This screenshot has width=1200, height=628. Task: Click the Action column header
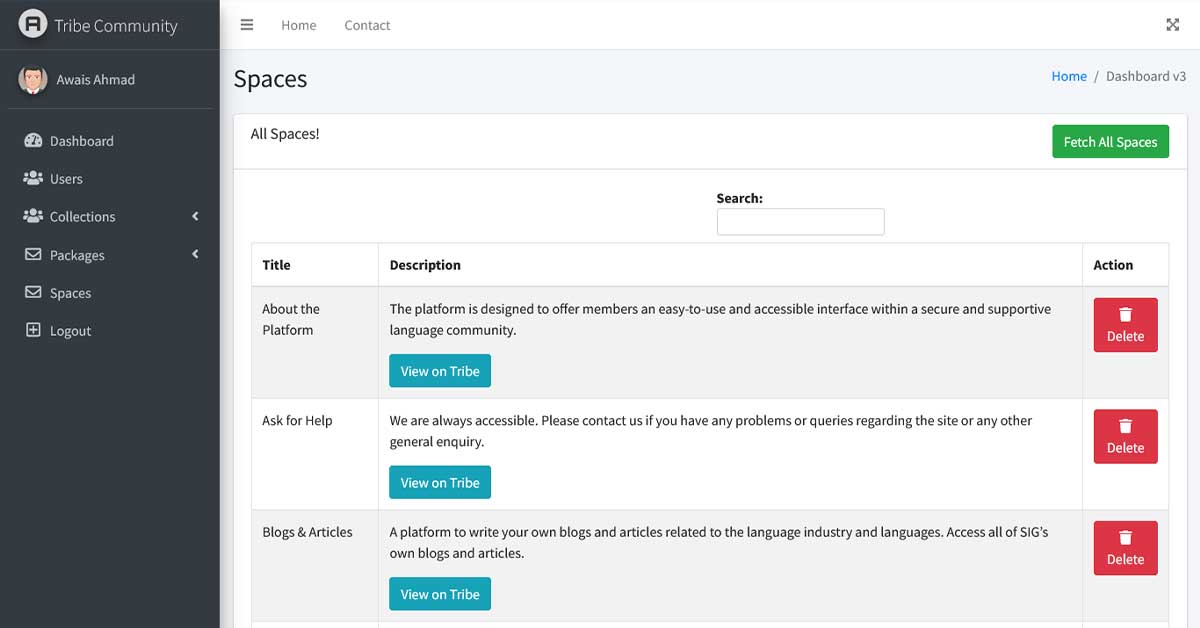click(1125, 265)
